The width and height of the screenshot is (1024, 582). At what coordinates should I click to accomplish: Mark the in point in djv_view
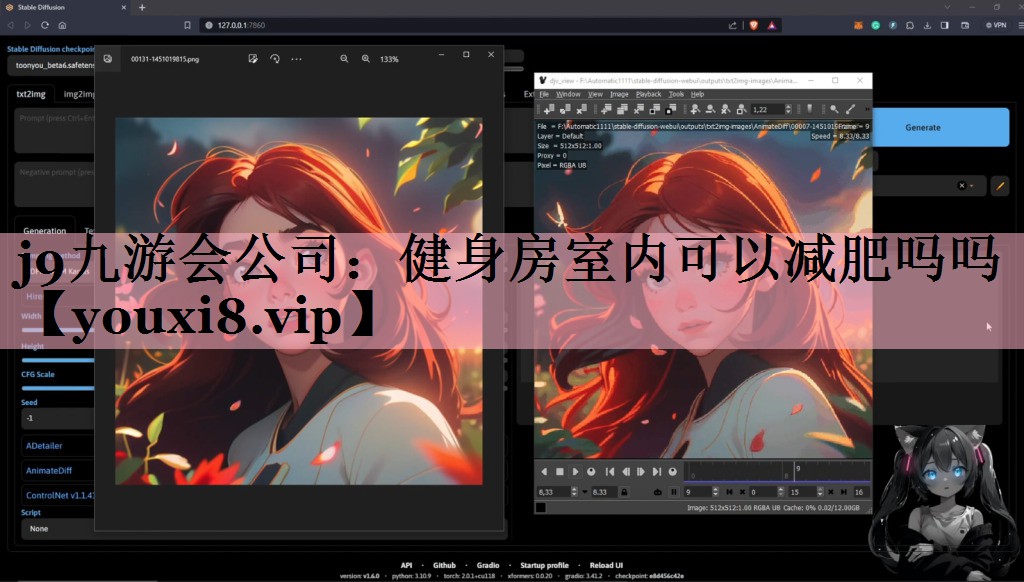tap(729, 493)
